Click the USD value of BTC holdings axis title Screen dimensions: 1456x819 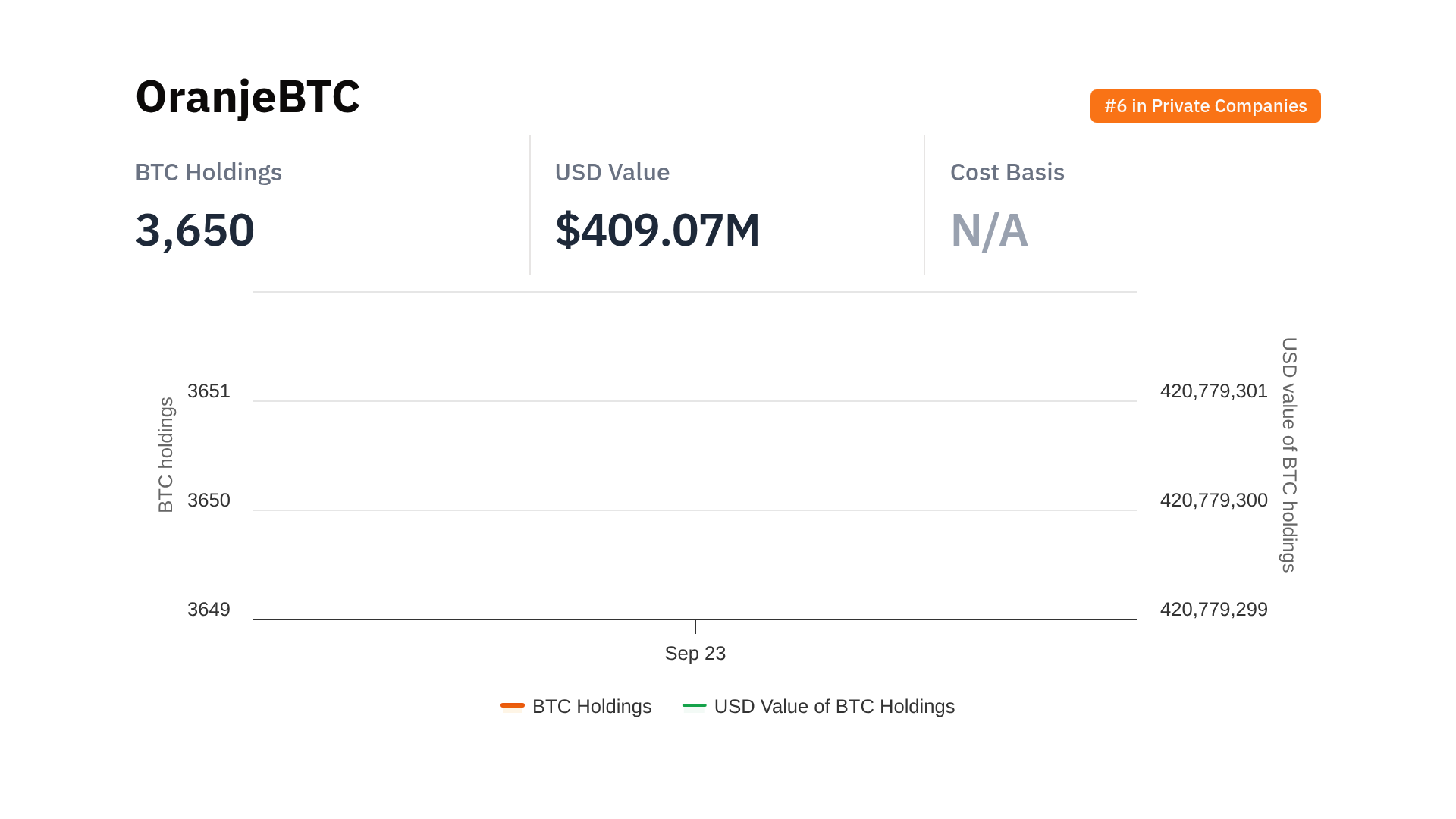pyautogui.click(x=1289, y=455)
